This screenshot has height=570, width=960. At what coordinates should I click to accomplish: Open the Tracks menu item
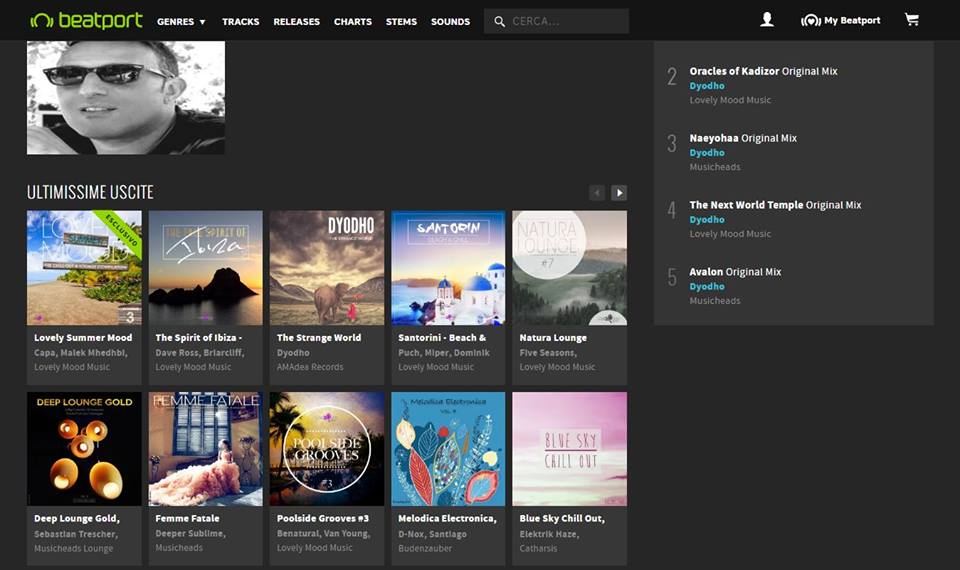(241, 21)
